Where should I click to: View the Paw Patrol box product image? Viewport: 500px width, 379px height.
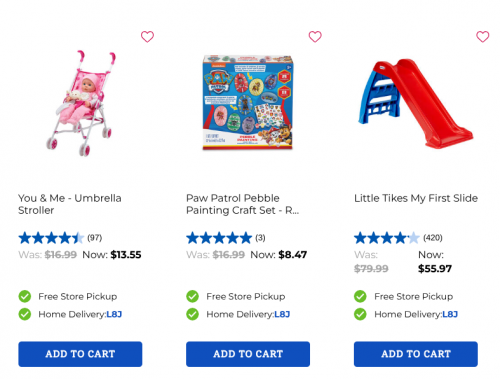tap(248, 102)
